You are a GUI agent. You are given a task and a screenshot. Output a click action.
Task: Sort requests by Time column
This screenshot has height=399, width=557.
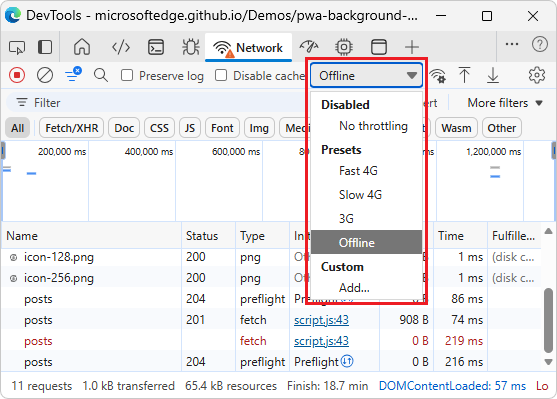pos(460,236)
